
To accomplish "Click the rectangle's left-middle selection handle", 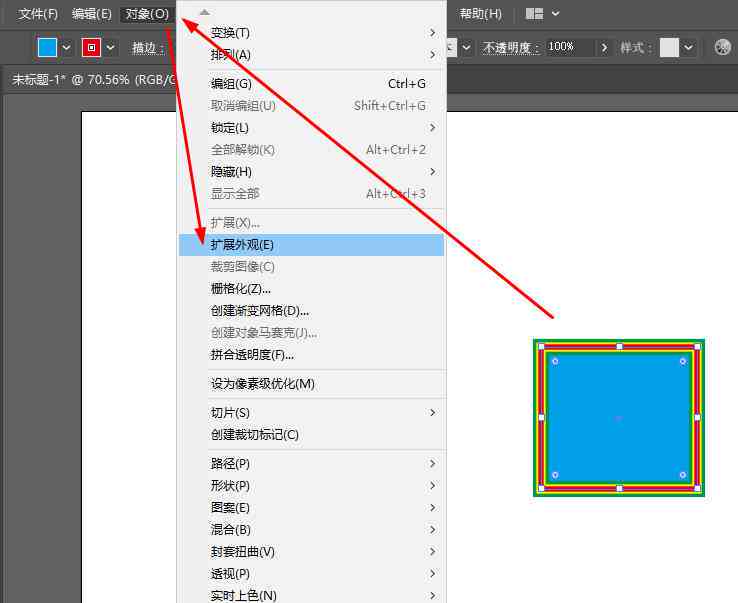I will tap(541, 418).
